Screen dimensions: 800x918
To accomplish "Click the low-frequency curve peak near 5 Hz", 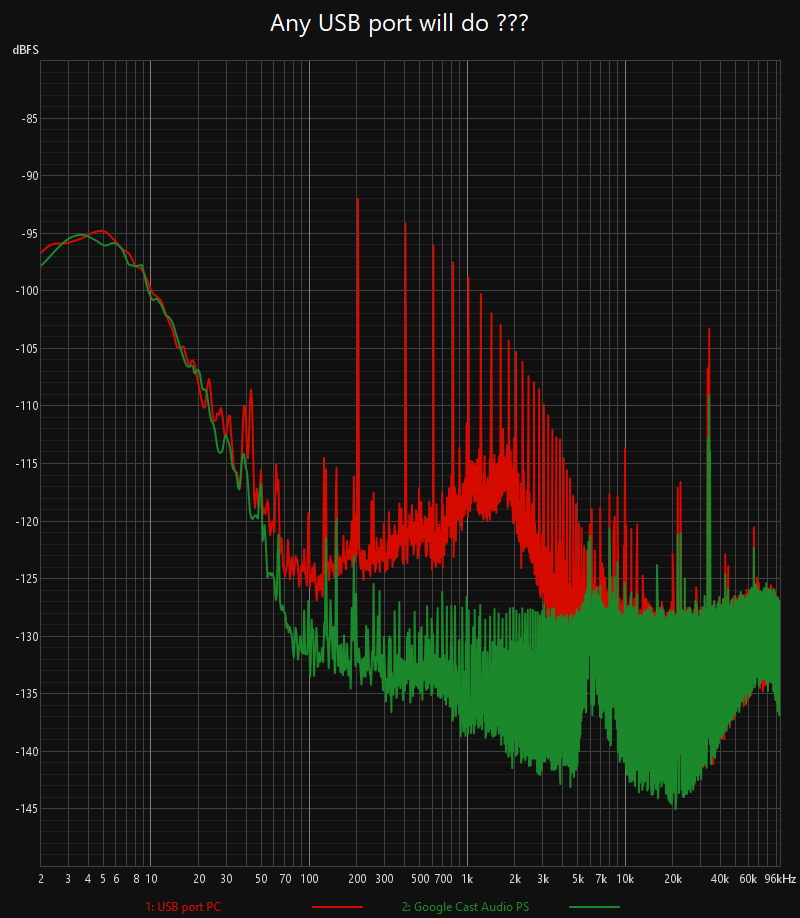I will coord(100,231).
